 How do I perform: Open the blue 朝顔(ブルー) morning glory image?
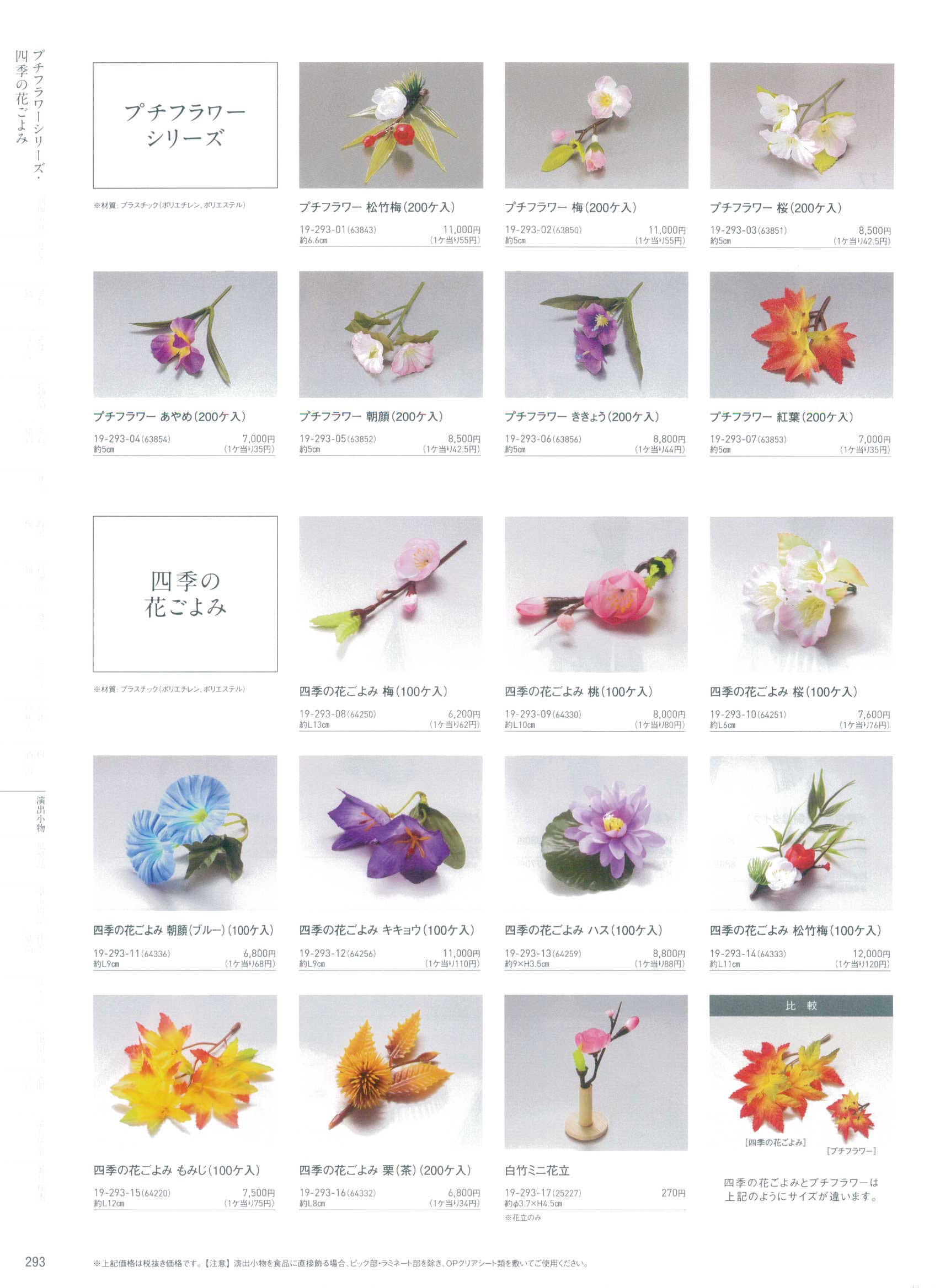tap(185, 833)
